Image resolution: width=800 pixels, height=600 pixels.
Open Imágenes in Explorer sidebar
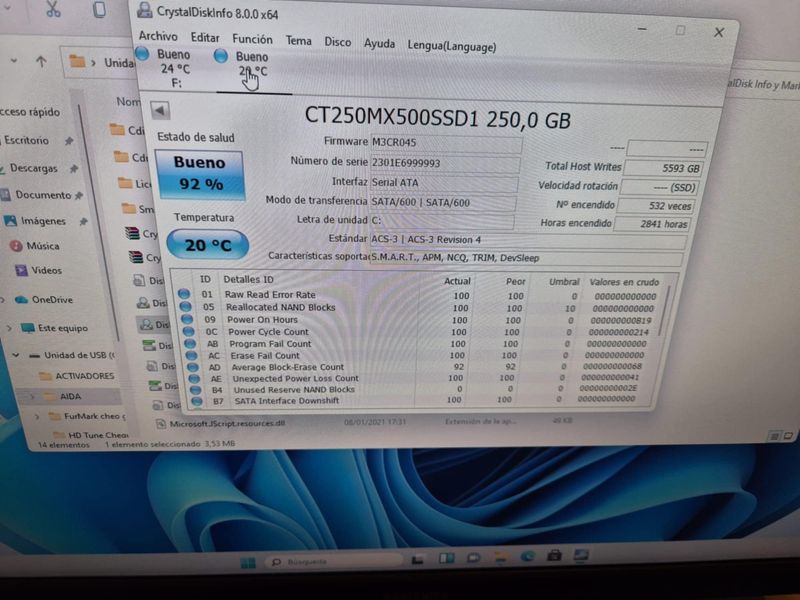coord(43,221)
